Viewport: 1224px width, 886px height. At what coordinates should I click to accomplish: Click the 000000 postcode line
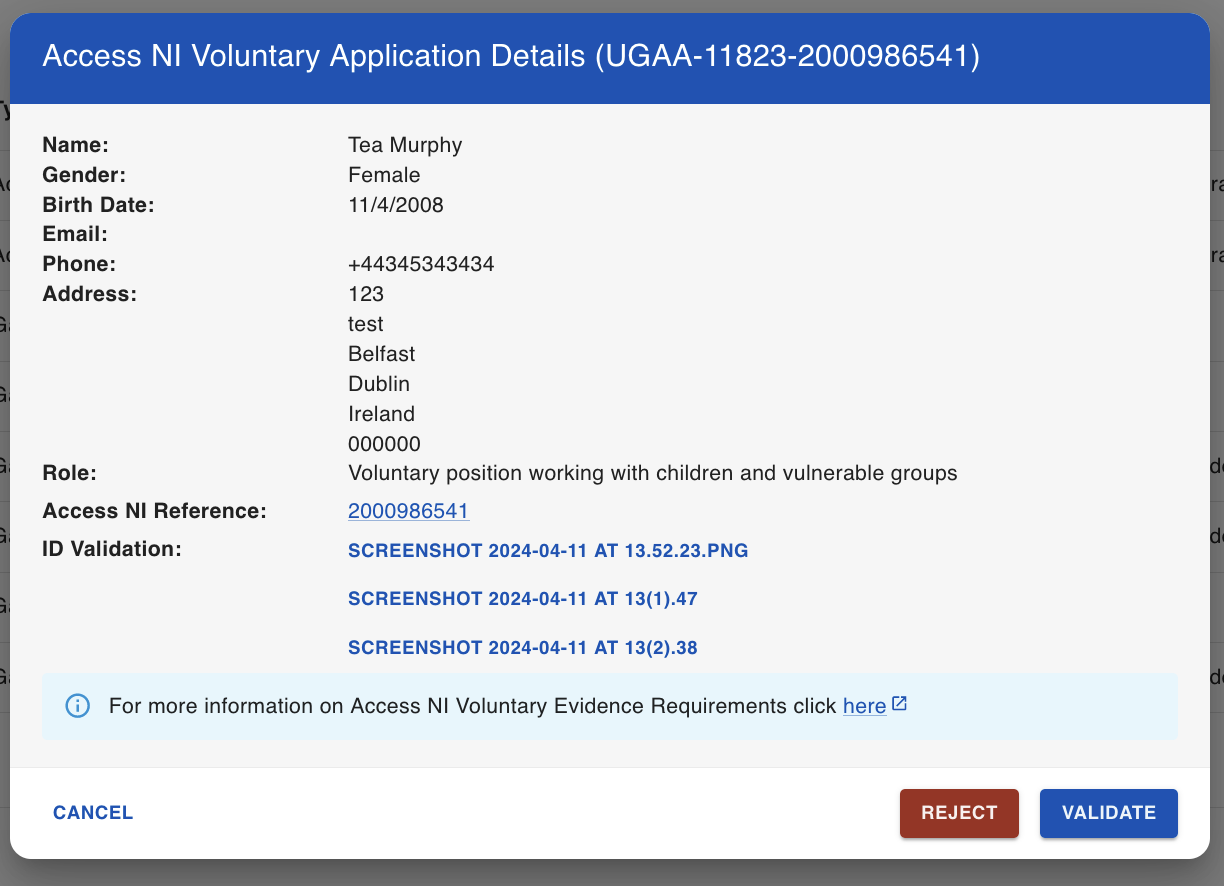(384, 444)
